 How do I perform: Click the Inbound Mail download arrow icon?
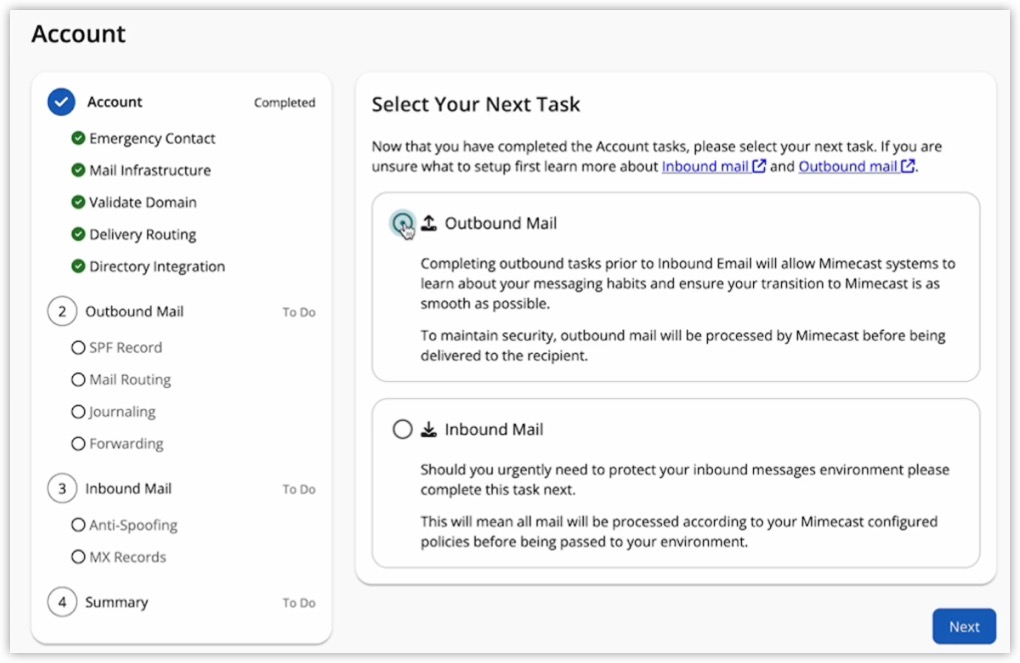point(429,430)
